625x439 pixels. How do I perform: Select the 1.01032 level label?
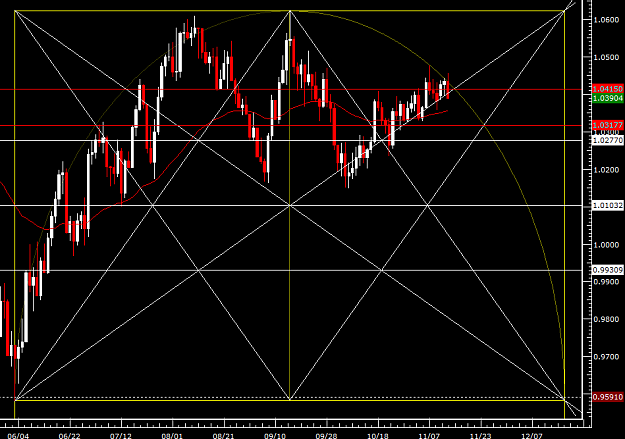pos(608,205)
